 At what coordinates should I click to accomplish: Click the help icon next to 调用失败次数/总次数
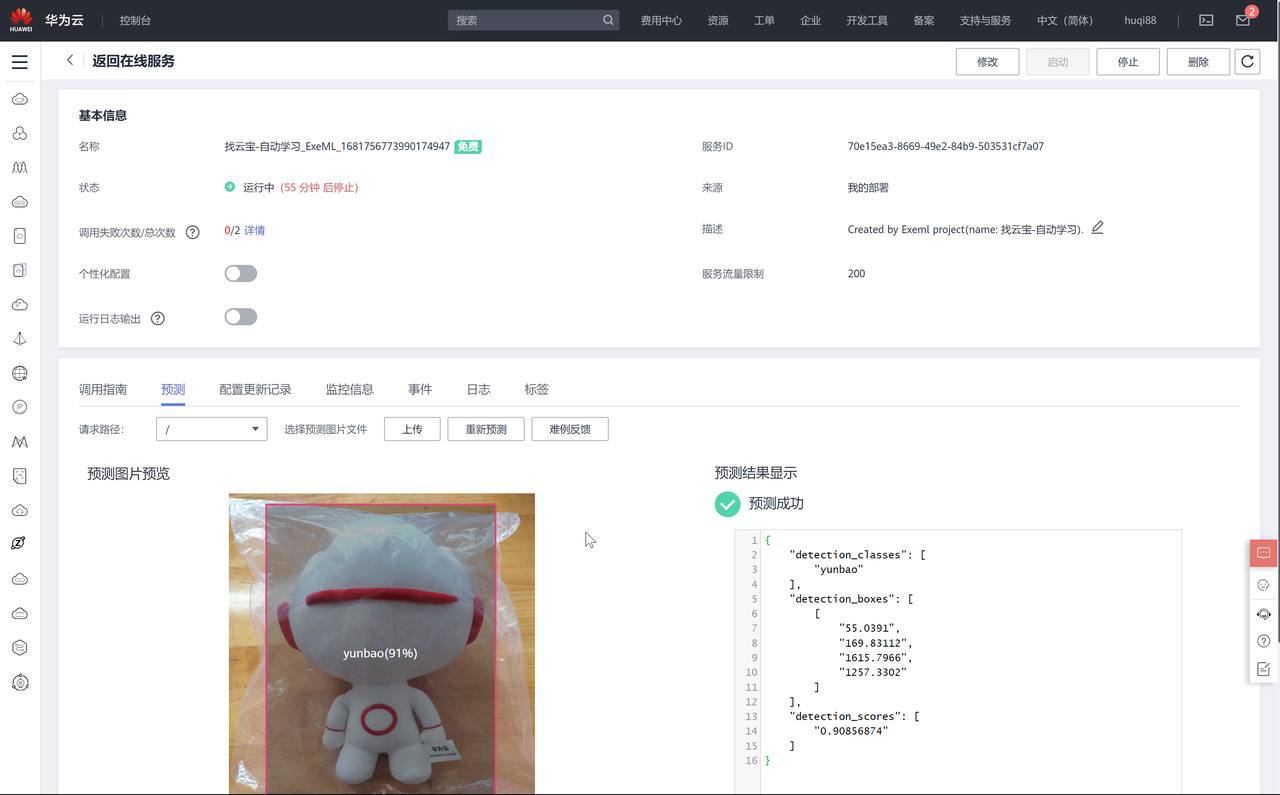[193, 232]
